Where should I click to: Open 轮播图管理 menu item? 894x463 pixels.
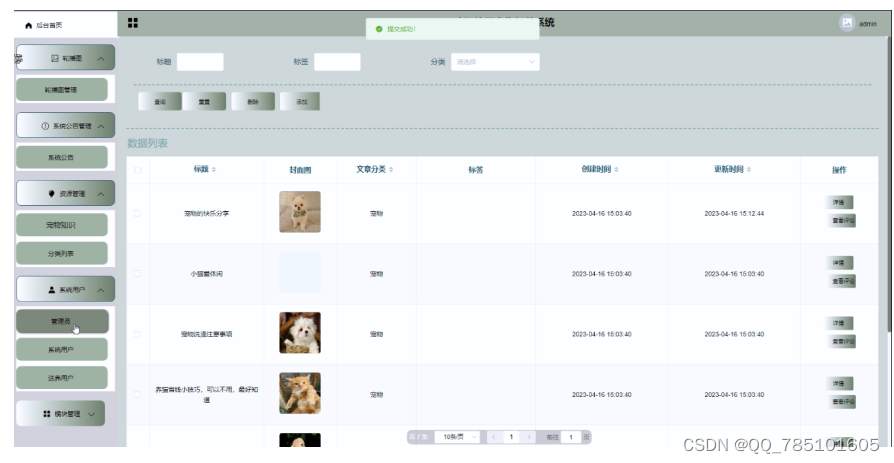click(x=62, y=90)
